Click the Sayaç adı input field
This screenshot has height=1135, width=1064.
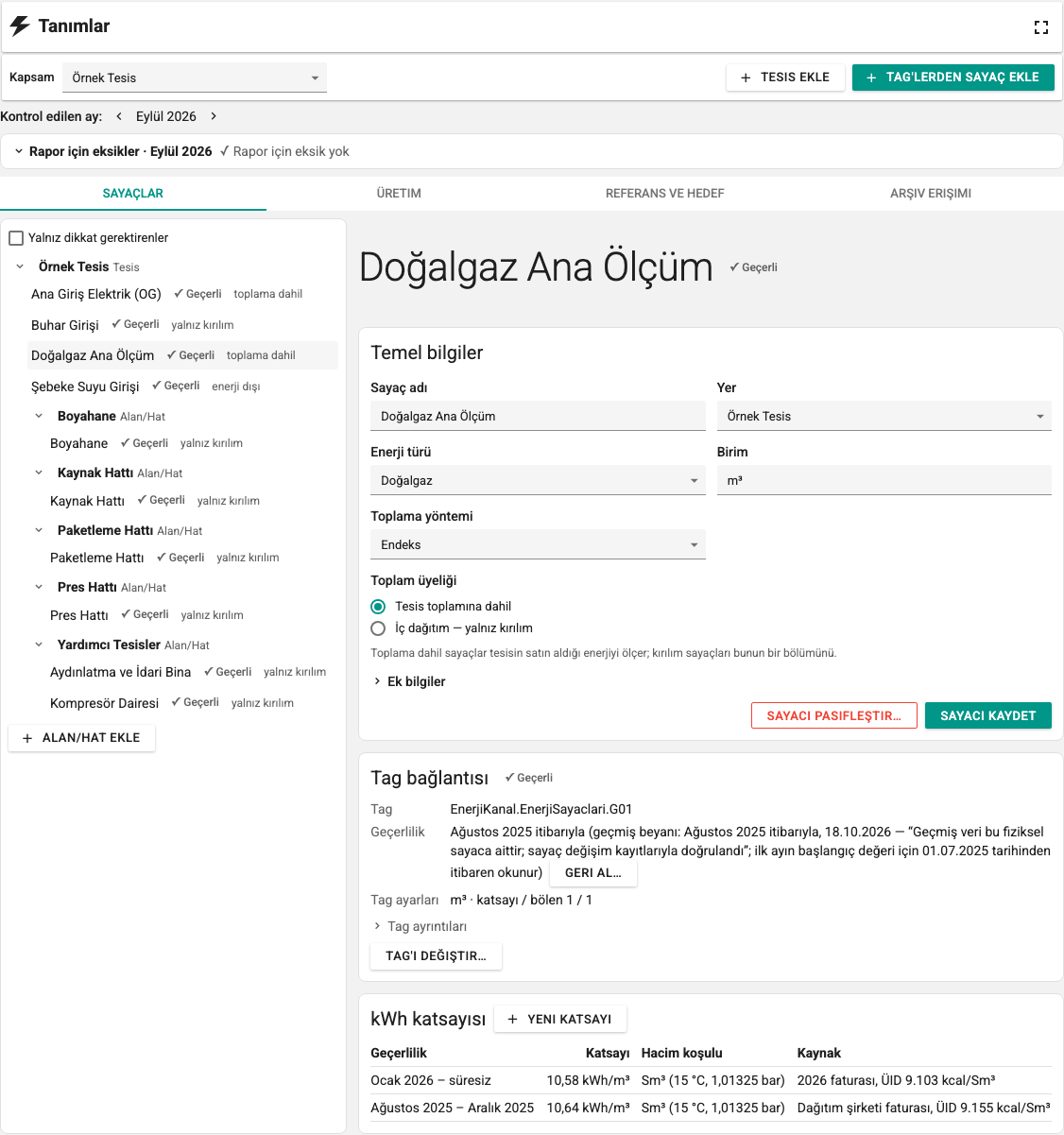click(x=538, y=416)
